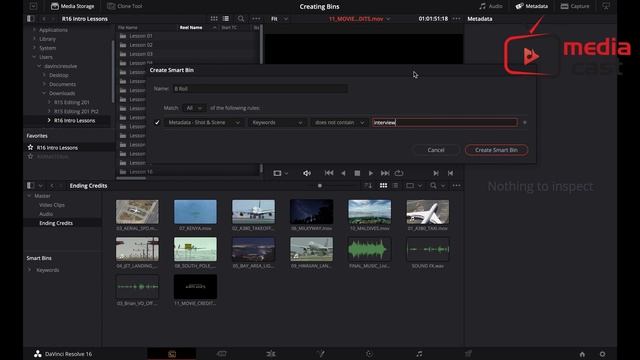This screenshot has height=360, width=640.
Task: Open the Fit zoom dropdown
Action: [x=279, y=19]
